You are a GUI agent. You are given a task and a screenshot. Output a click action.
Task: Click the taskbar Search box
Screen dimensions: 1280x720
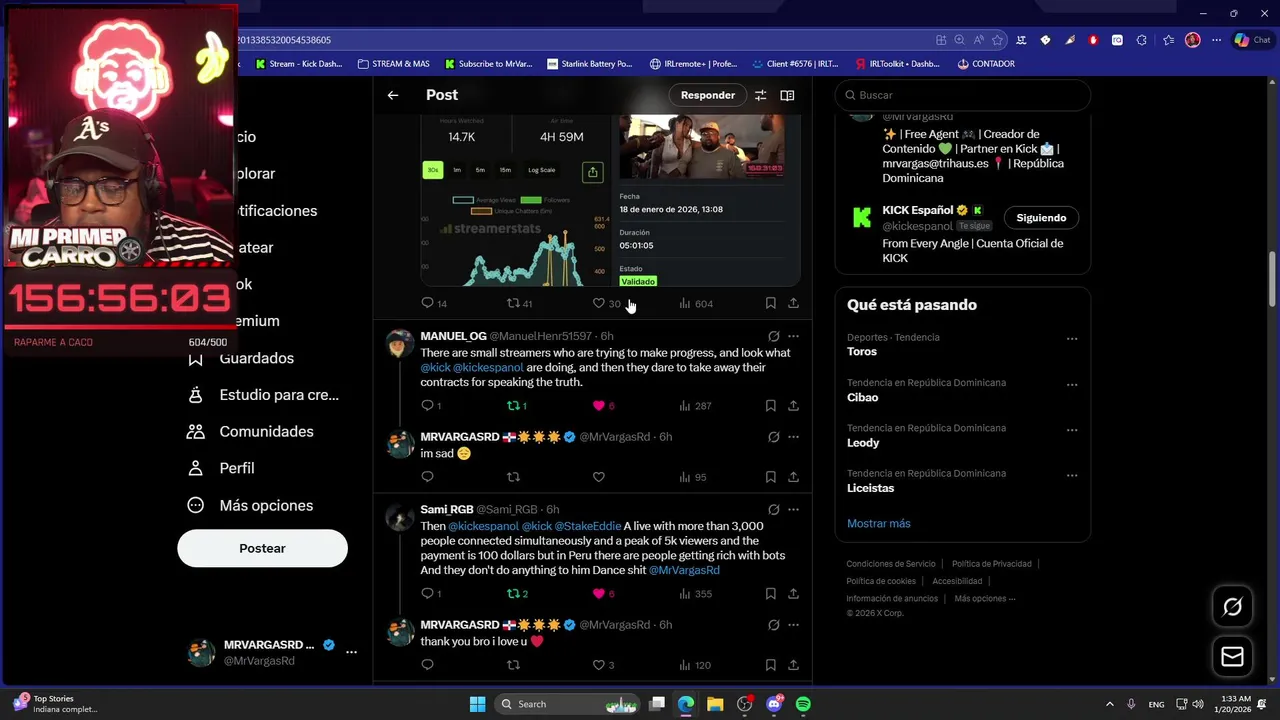568,704
